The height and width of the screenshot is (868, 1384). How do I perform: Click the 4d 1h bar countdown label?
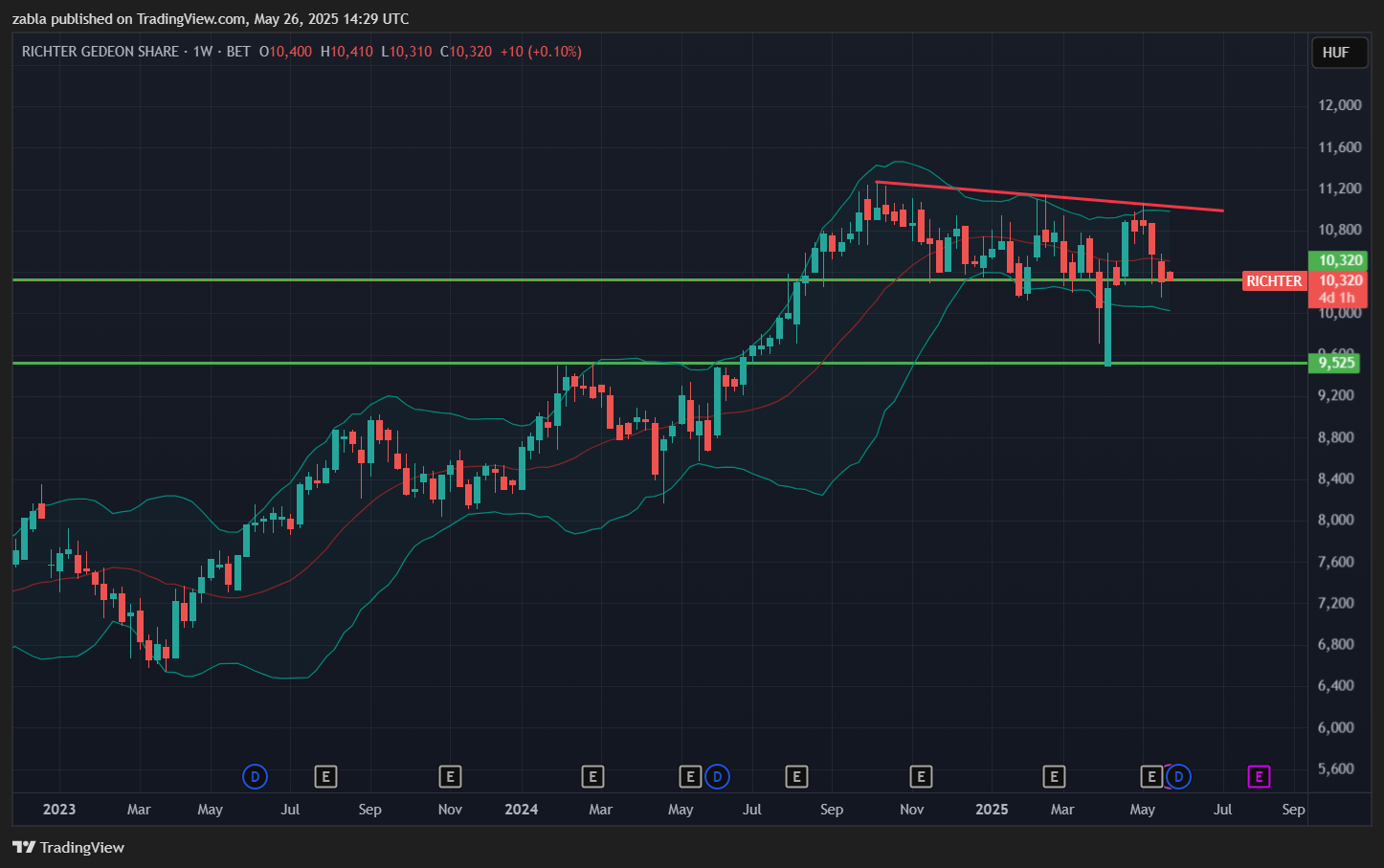1338,299
